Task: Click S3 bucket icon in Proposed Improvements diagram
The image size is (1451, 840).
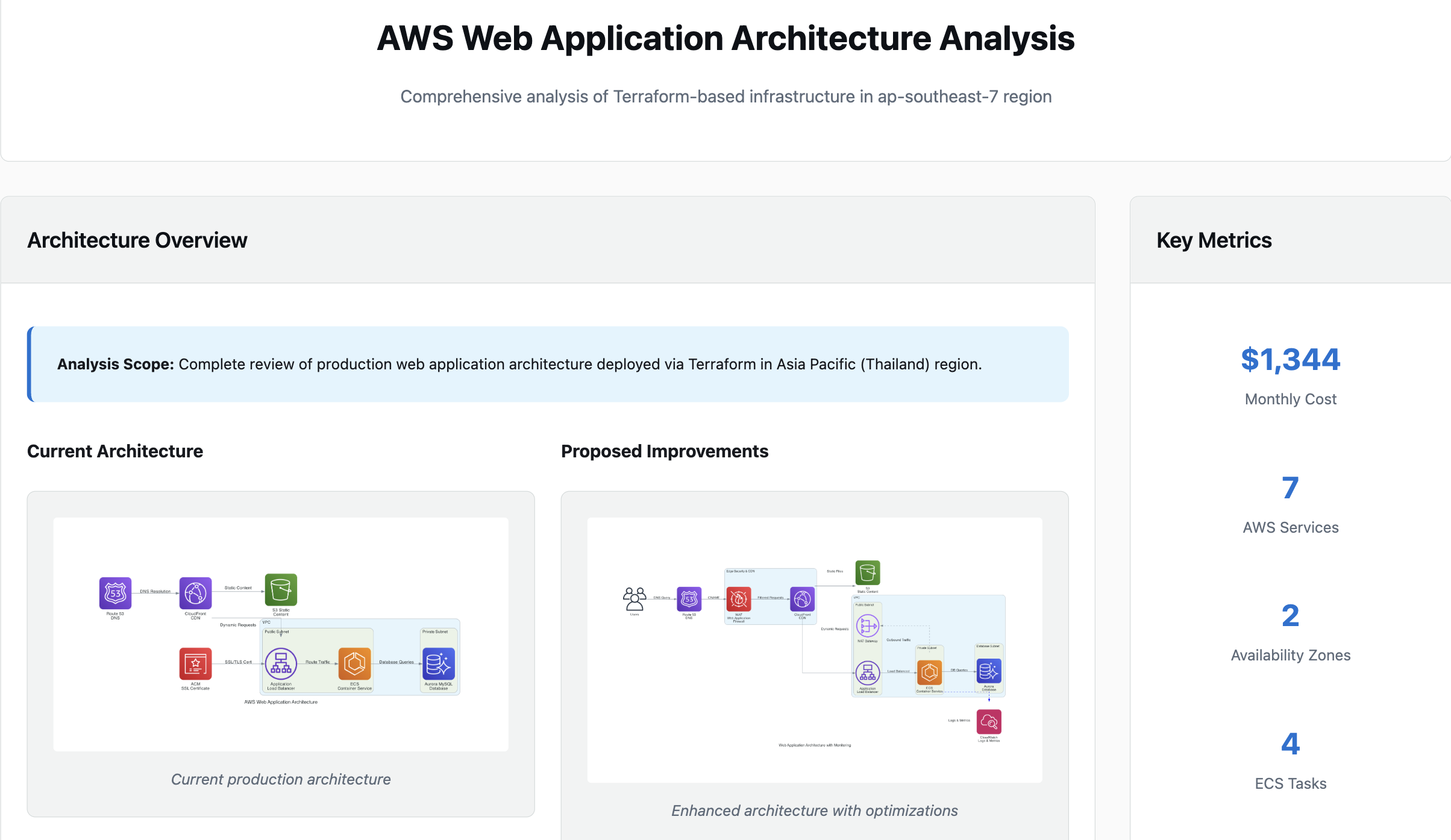Action: click(x=867, y=572)
